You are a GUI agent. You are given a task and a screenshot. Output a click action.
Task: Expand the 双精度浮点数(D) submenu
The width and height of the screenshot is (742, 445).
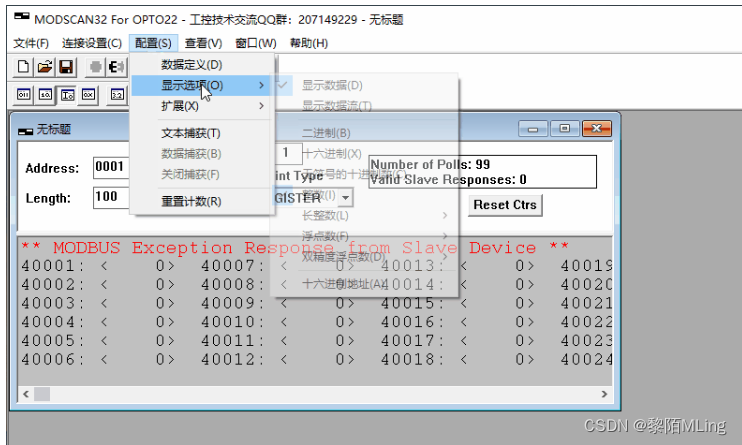point(364,257)
